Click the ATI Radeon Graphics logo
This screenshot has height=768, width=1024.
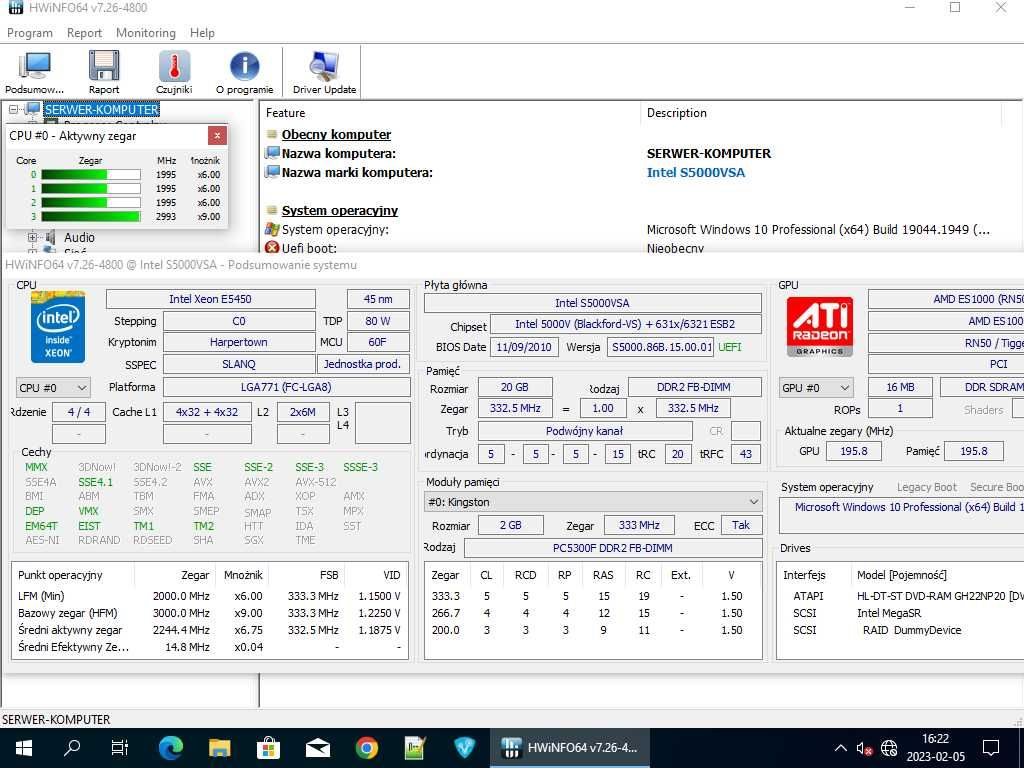pyautogui.click(x=820, y=326)
